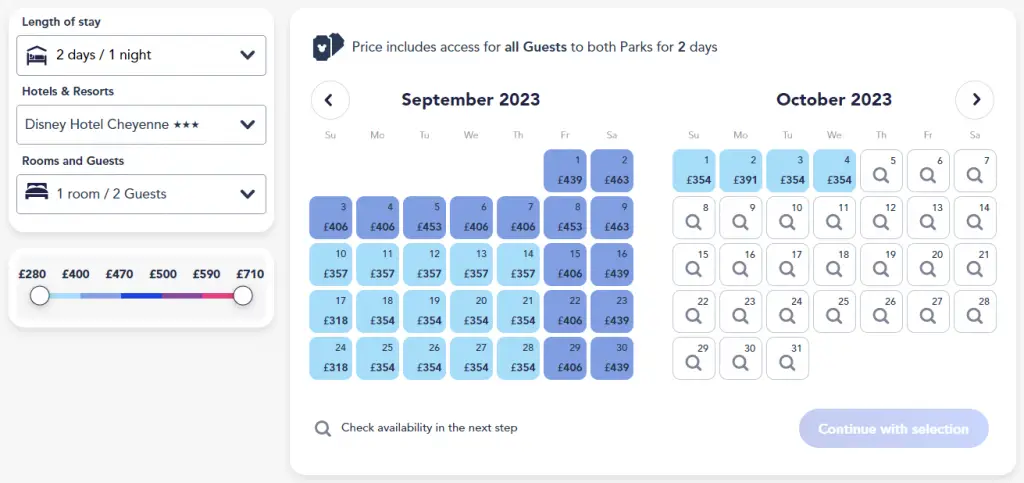The height and width of the screenshot is (483, 1024).
Task: Select September 5 at £453
Action: coord(424,217)
